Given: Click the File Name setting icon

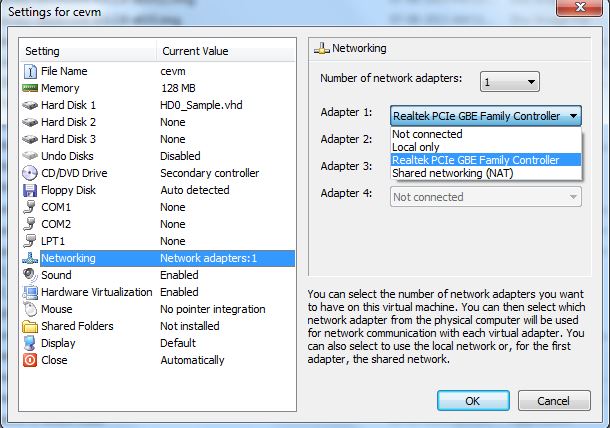Looking at the screenshot, I should pos(30,72).
